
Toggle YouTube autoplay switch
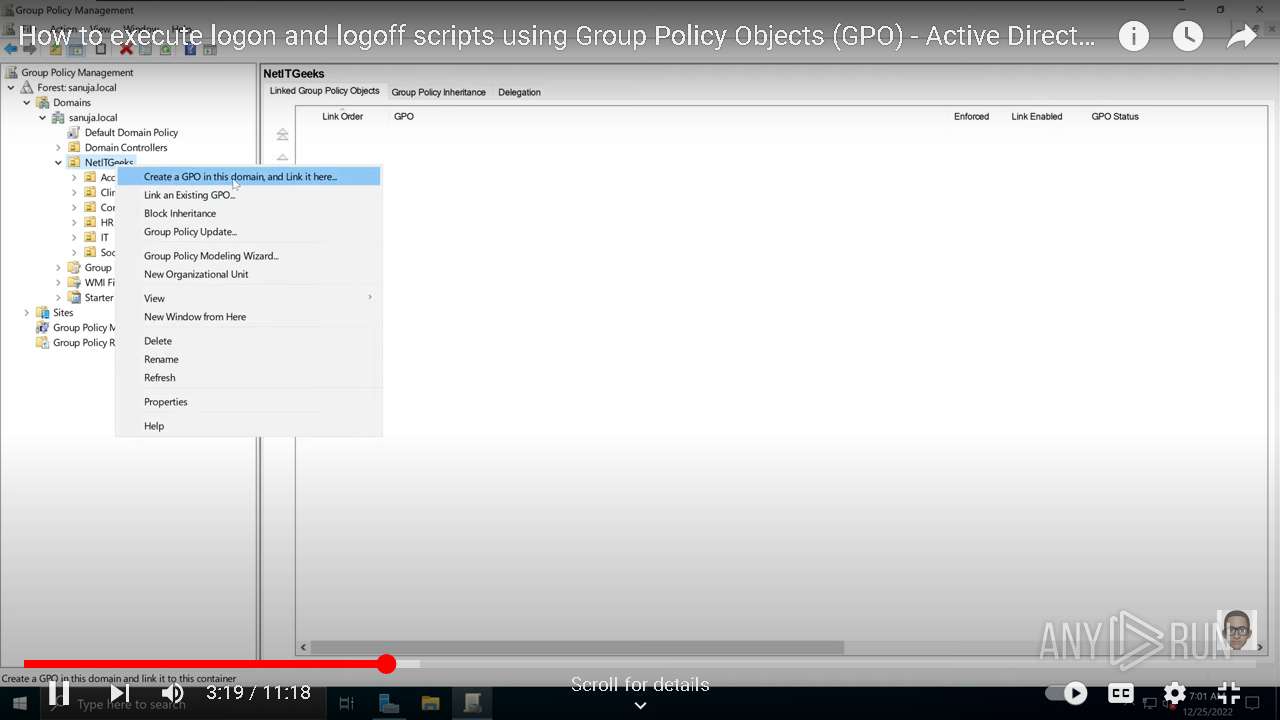(1067, 693)
